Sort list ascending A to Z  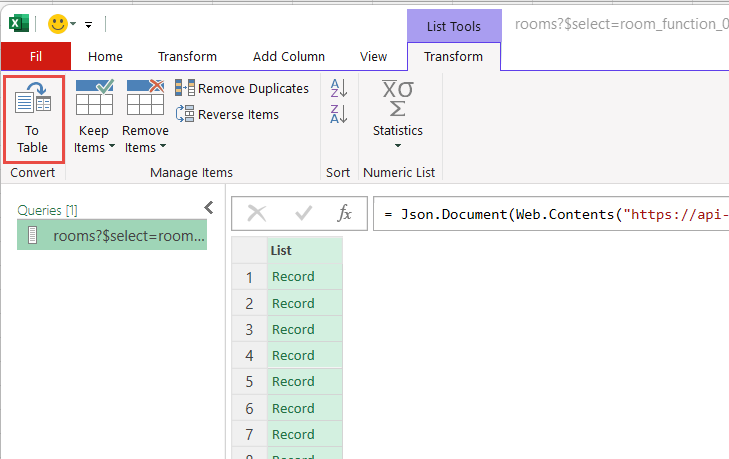[338, 89]
